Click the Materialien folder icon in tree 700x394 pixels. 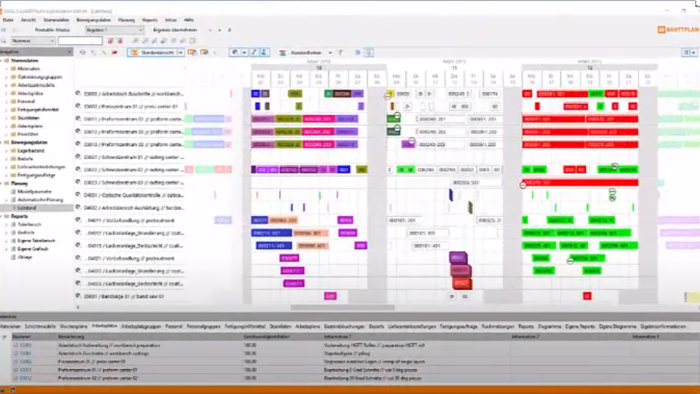point(13,69)
